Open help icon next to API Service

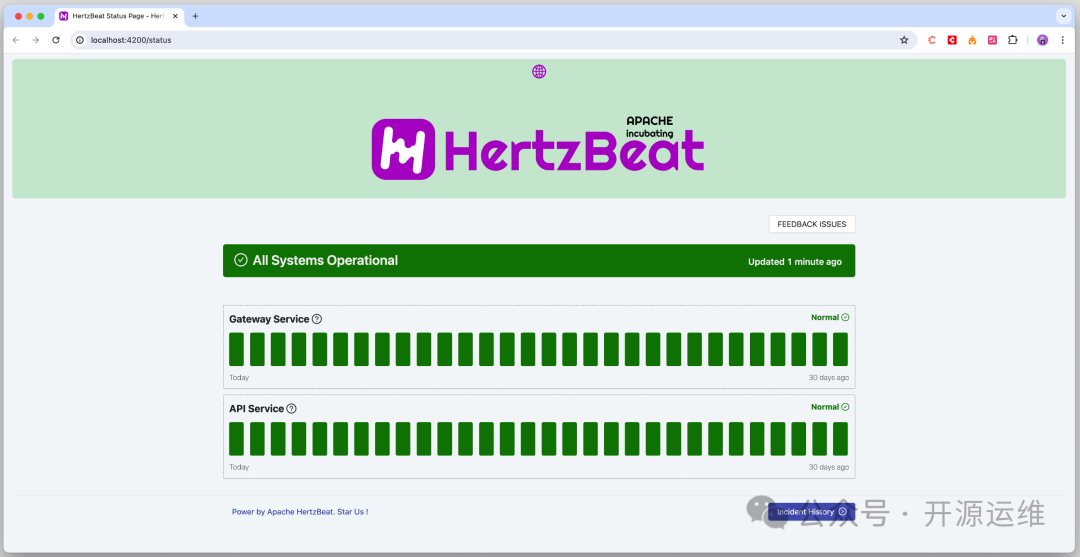coord(291,408)
